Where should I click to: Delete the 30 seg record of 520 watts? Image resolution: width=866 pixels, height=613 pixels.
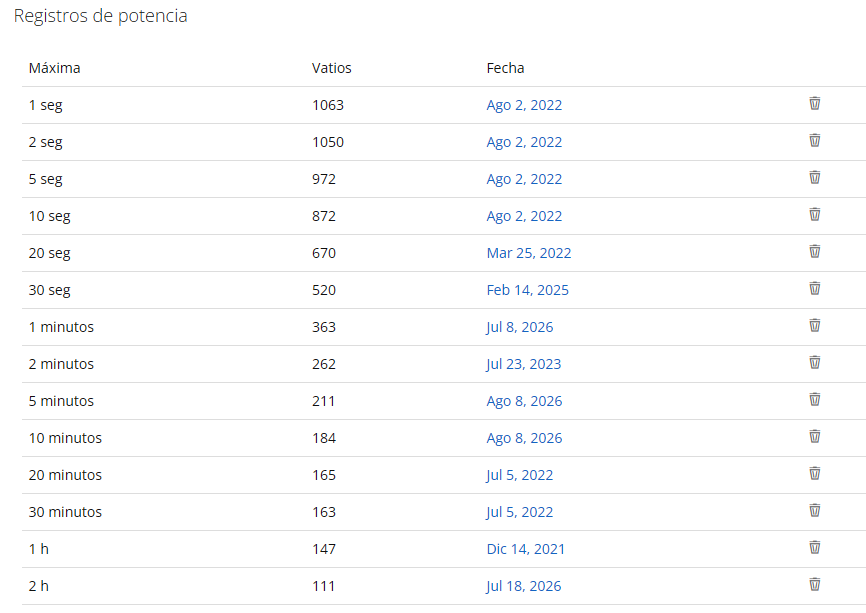(x=815, y=288)
